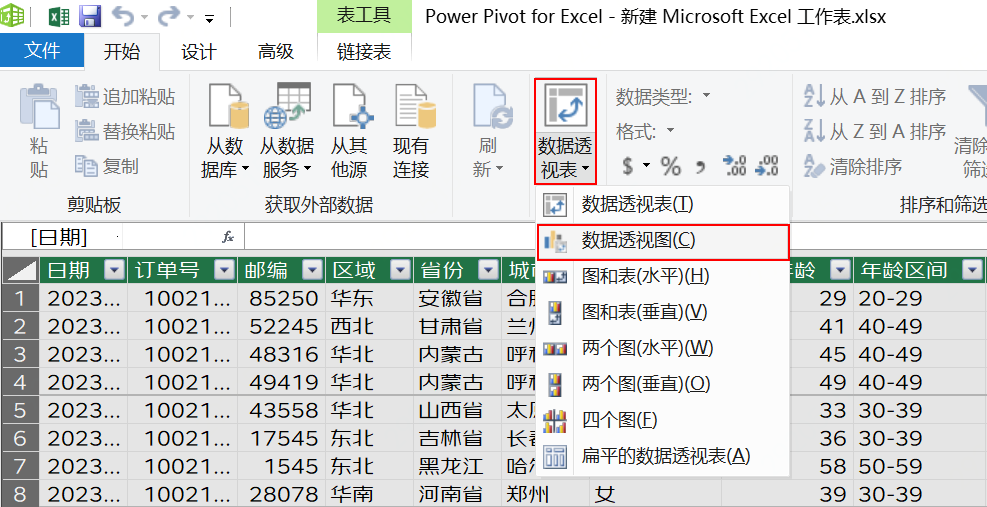Viewport: 987px width, 507px height.
Task: Click 追加粘贴 append paste
Action: (x=125, y=97)
